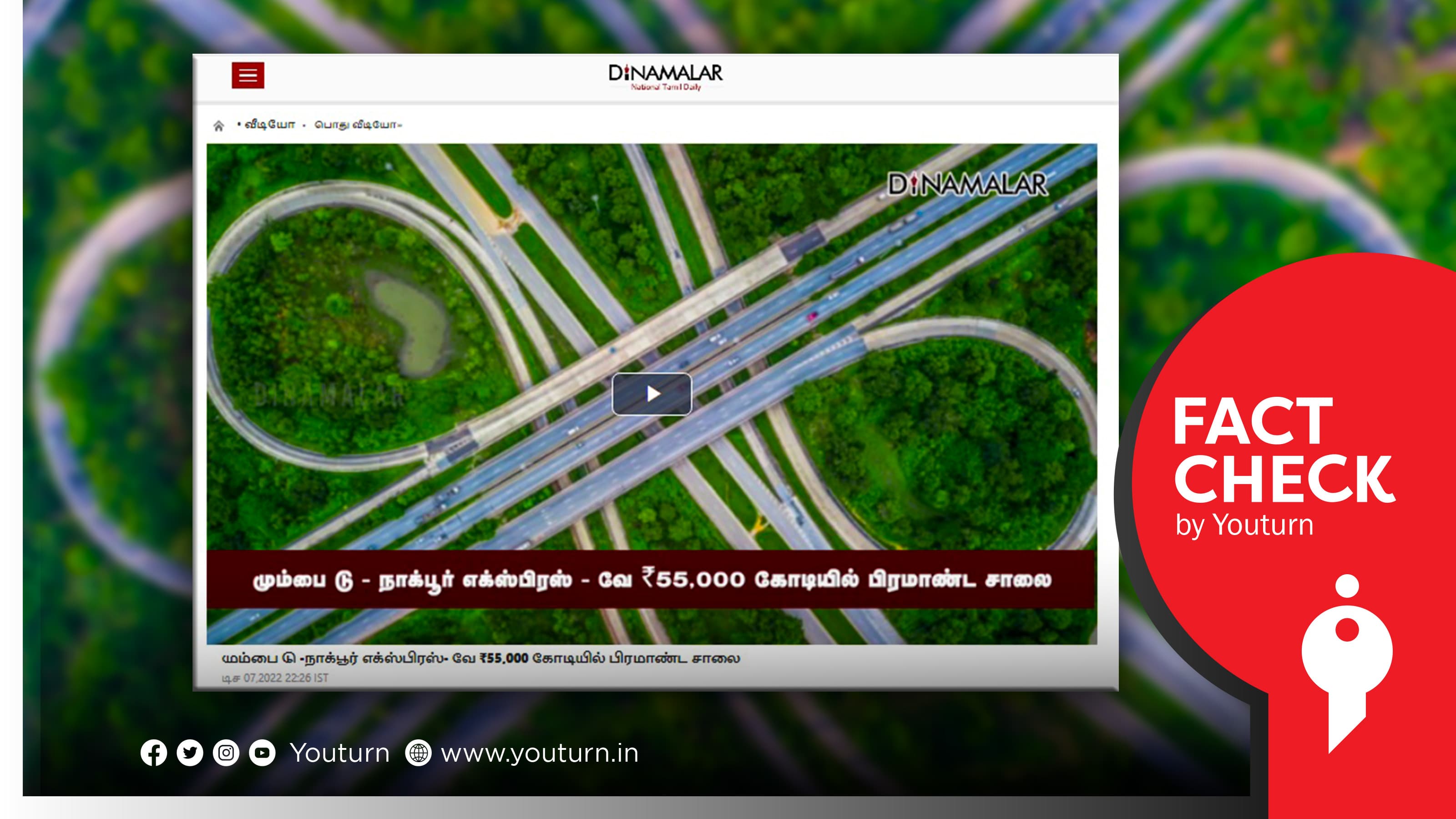Click the globe website icon
The height and width of the screenshot is (819, 1456).
[x=418, y=753]
